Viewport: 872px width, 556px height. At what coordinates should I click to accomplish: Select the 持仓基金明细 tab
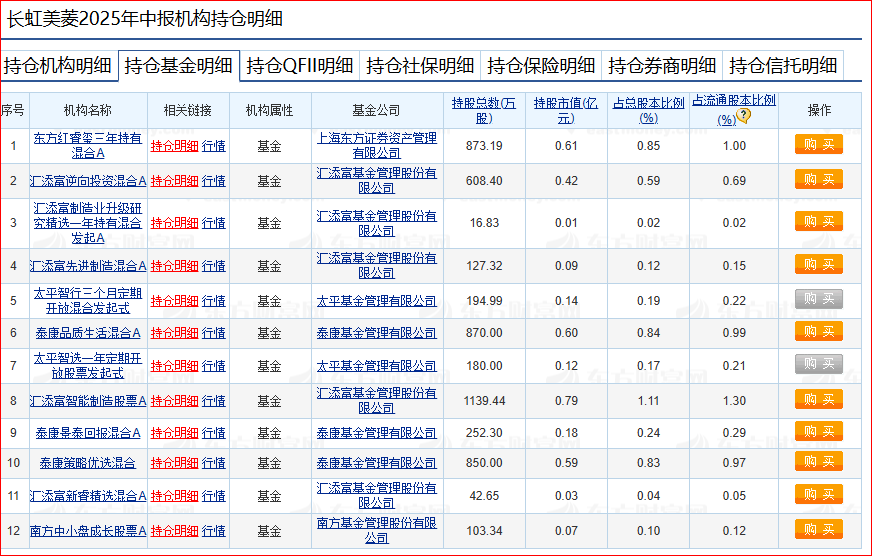pyautogui.click(x=179, y=66)
